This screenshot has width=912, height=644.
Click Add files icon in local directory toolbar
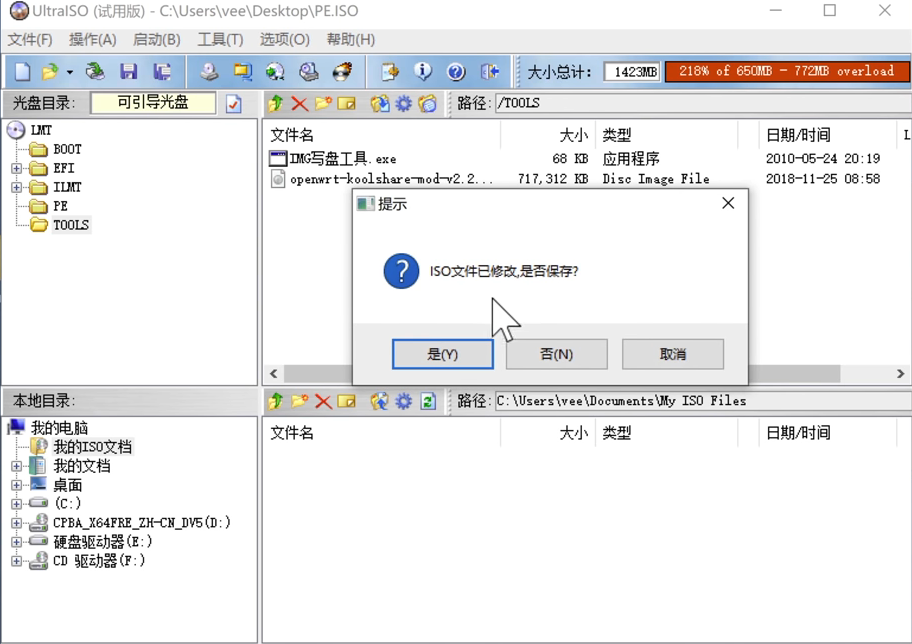point(380,401)
